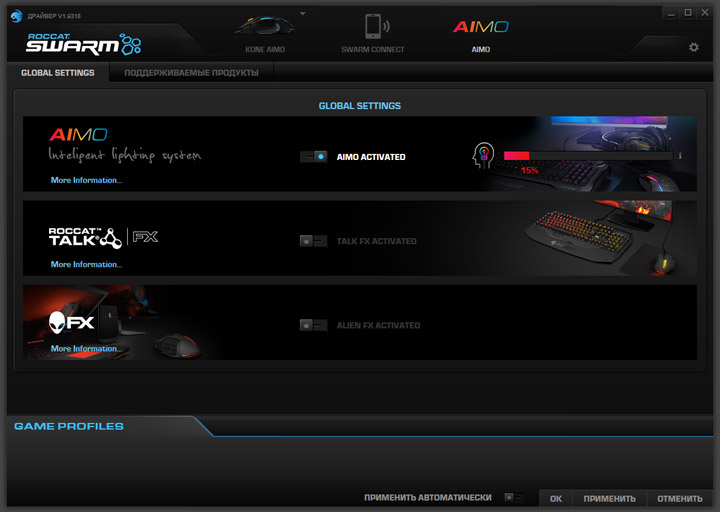Expand the device dropdown arrow near Kone AIMO

pyautogui.click(x=303, y=14)
